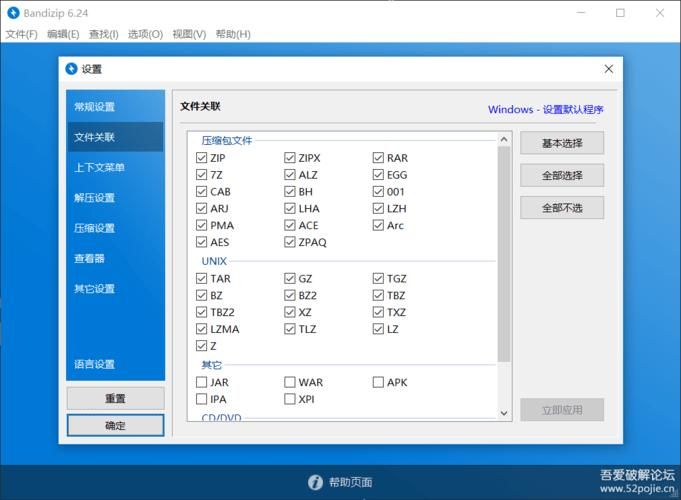
Task: Enable the JAR association
Action: coord(201,382)
